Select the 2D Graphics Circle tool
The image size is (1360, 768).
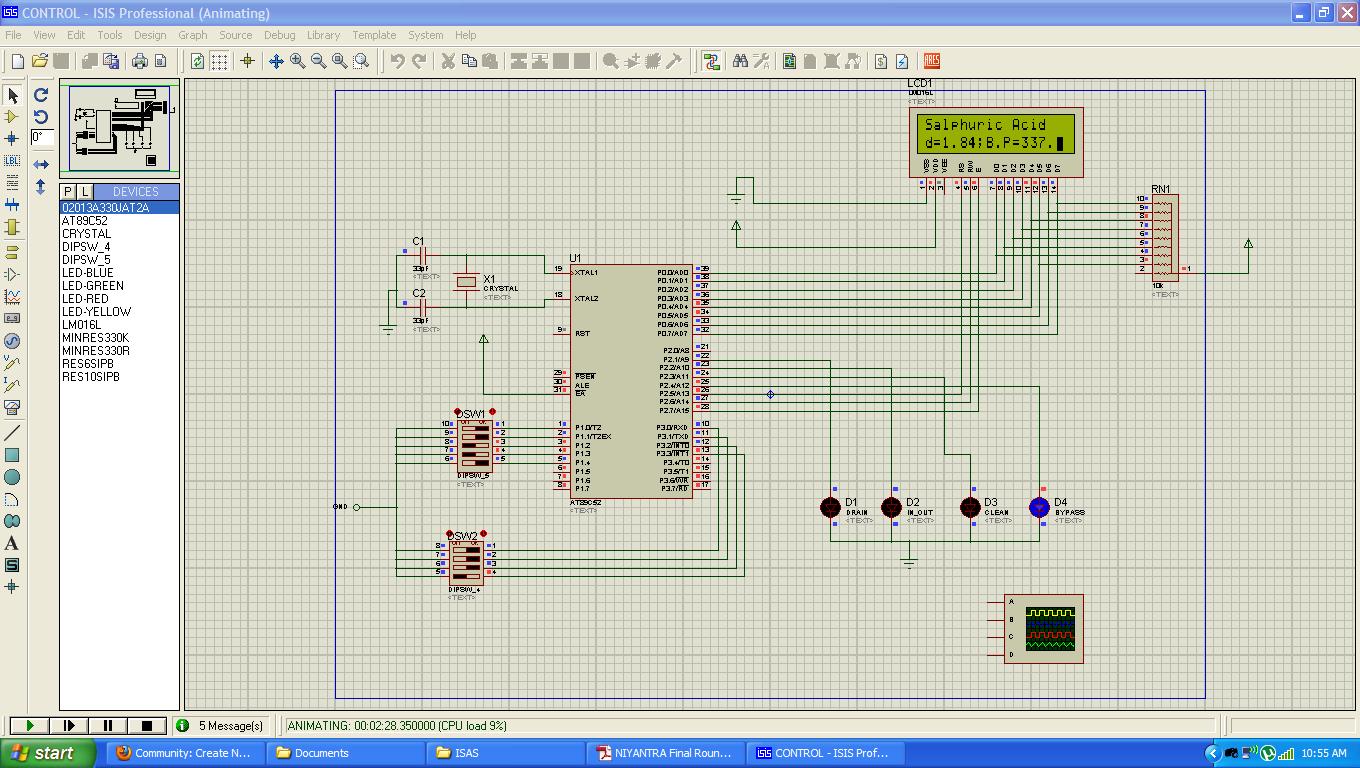(x=12, y=477)
